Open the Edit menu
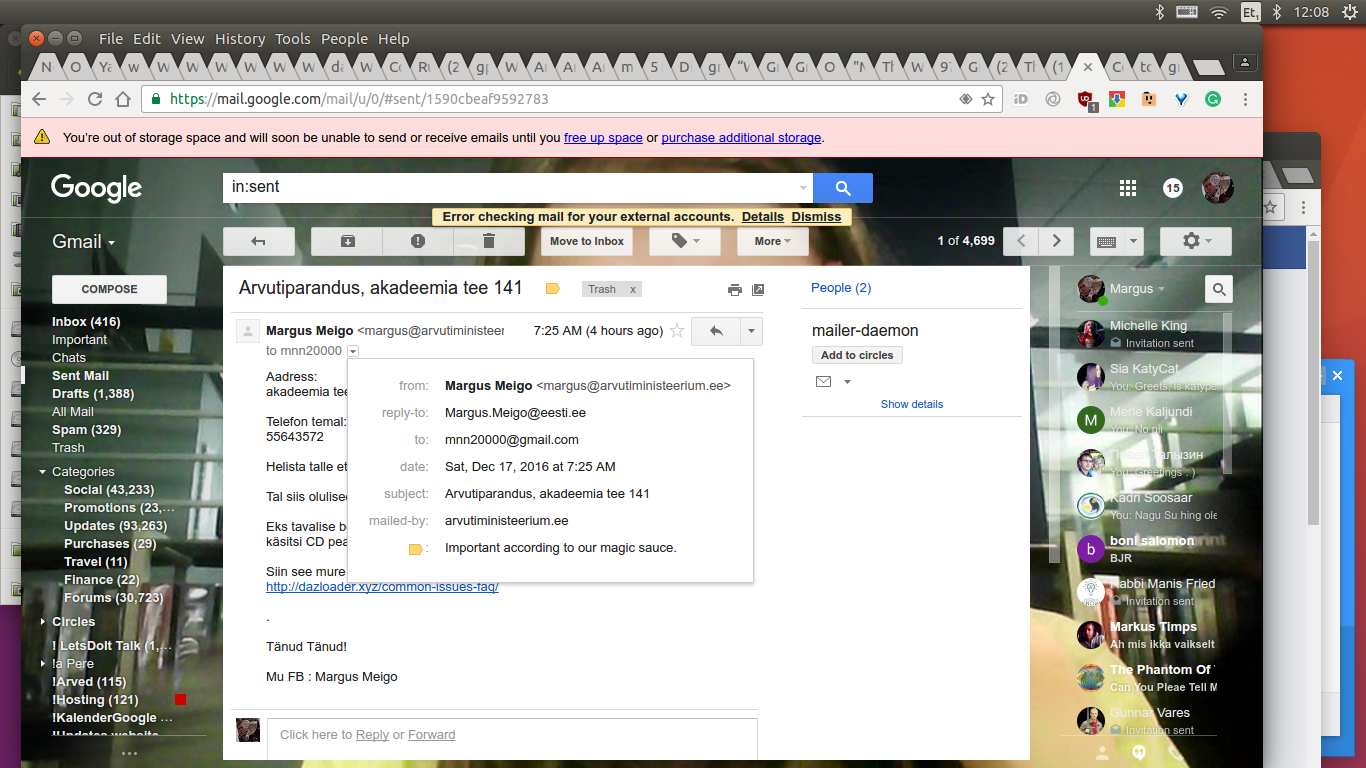This screenshot has width=1366, height=768. tap(147, 39)
